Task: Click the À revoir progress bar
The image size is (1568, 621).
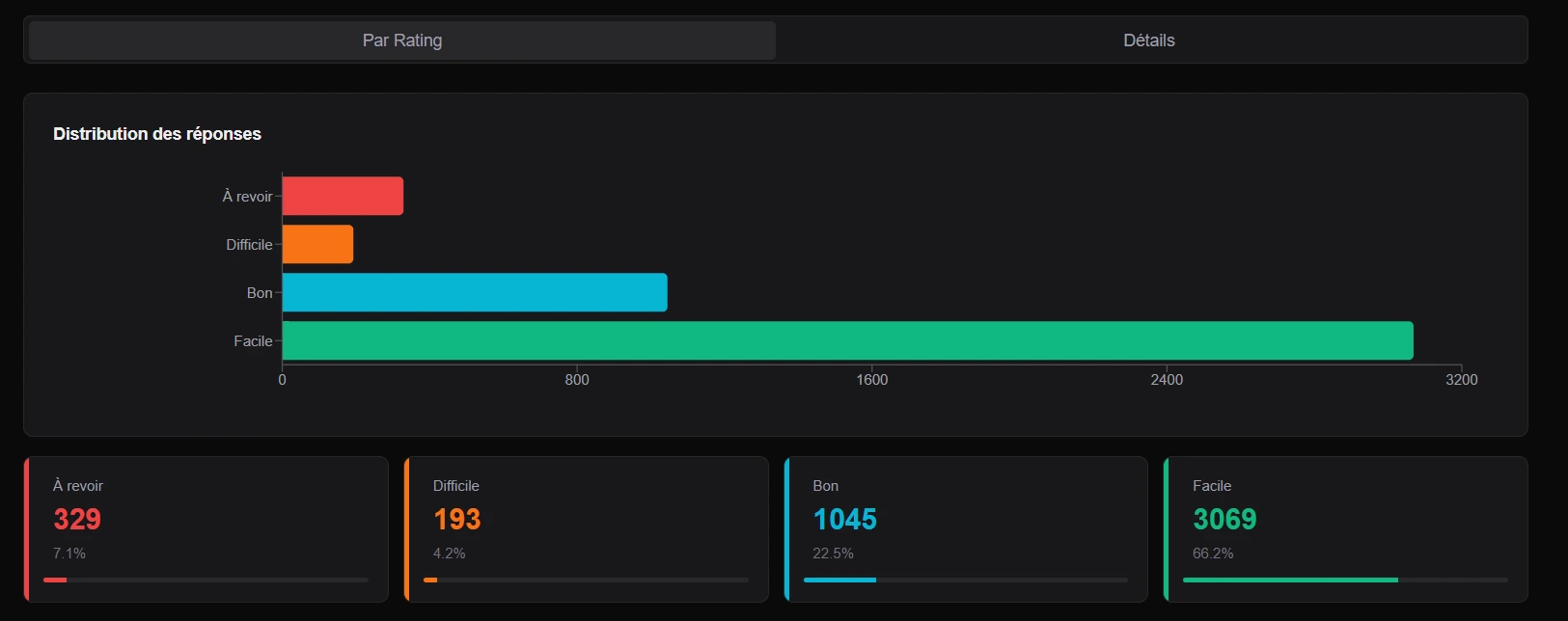Action: [206, 580]
